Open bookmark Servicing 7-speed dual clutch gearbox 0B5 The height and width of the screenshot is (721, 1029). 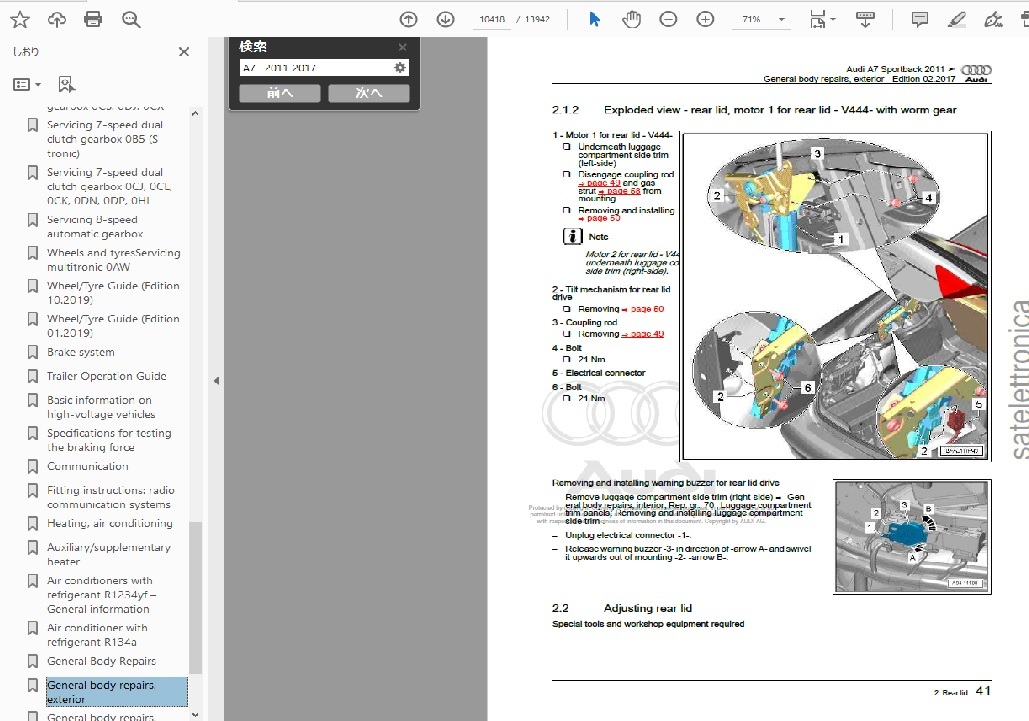point(105,139)
